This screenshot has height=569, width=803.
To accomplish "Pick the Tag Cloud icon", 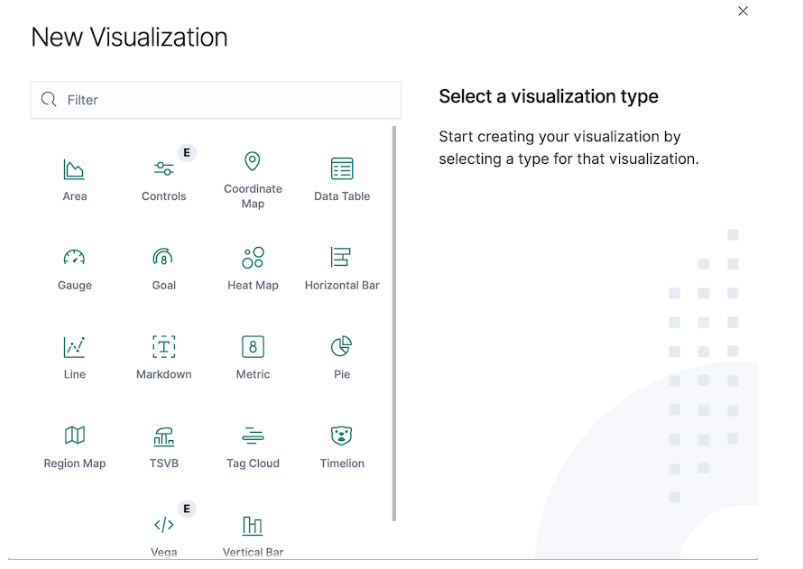I will 253,436.
